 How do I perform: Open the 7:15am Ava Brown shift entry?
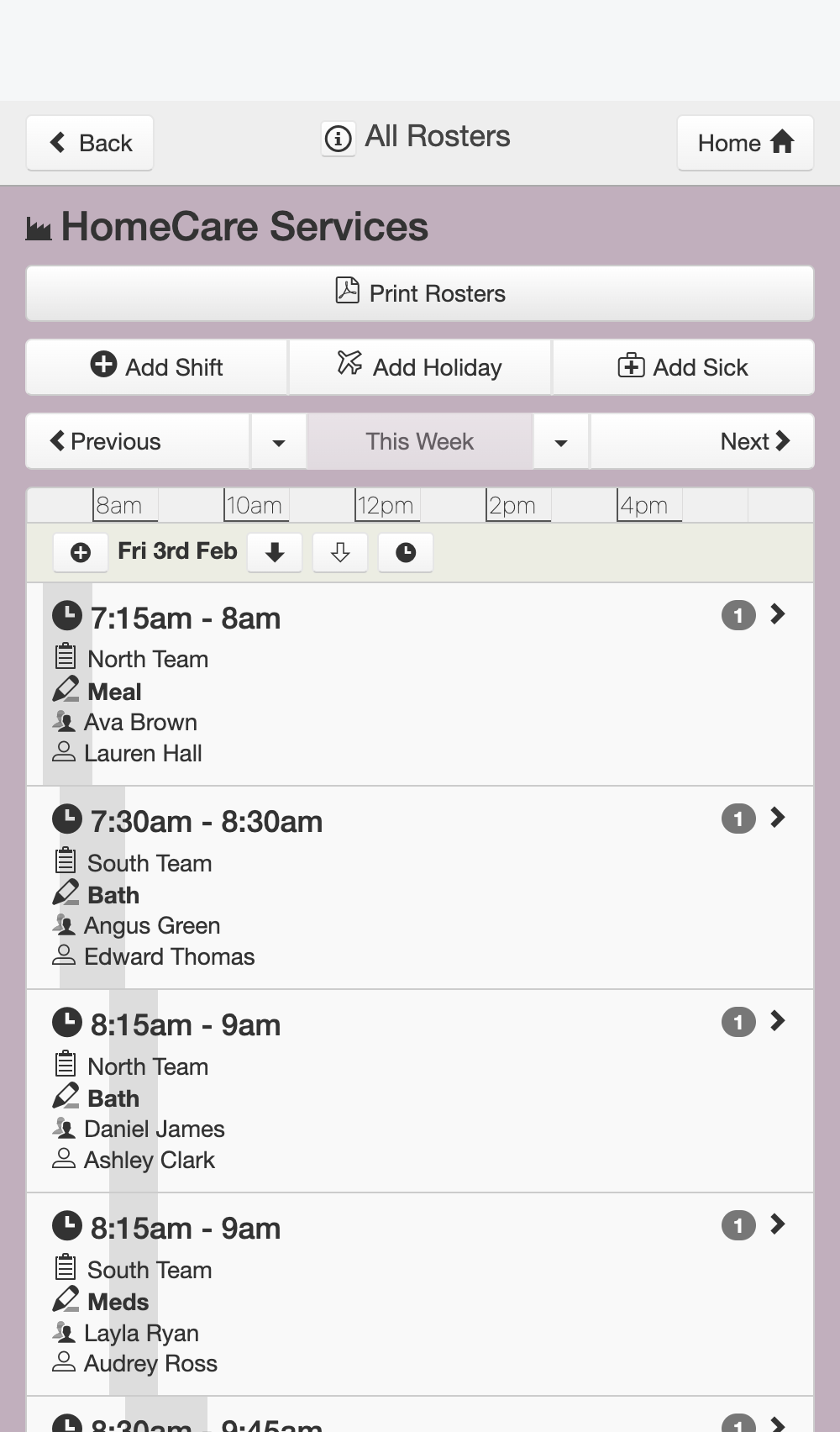420,685
